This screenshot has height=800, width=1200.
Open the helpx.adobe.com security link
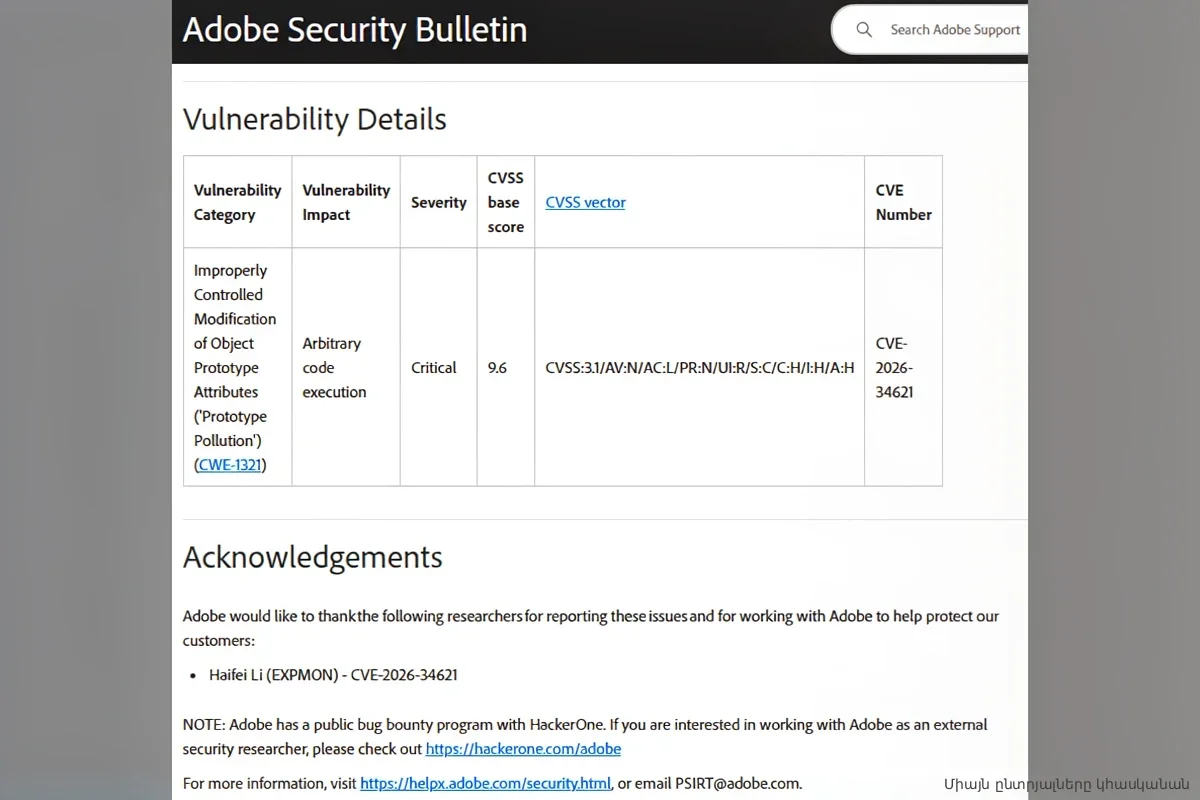tap(485, 783)
